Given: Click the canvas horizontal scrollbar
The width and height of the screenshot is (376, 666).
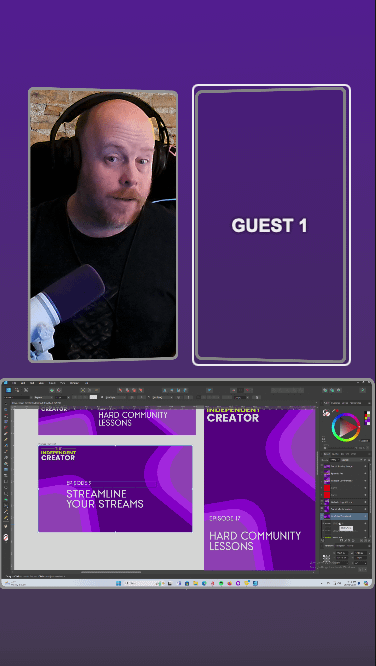Looking at the screenshot, I should coord(111,572).
